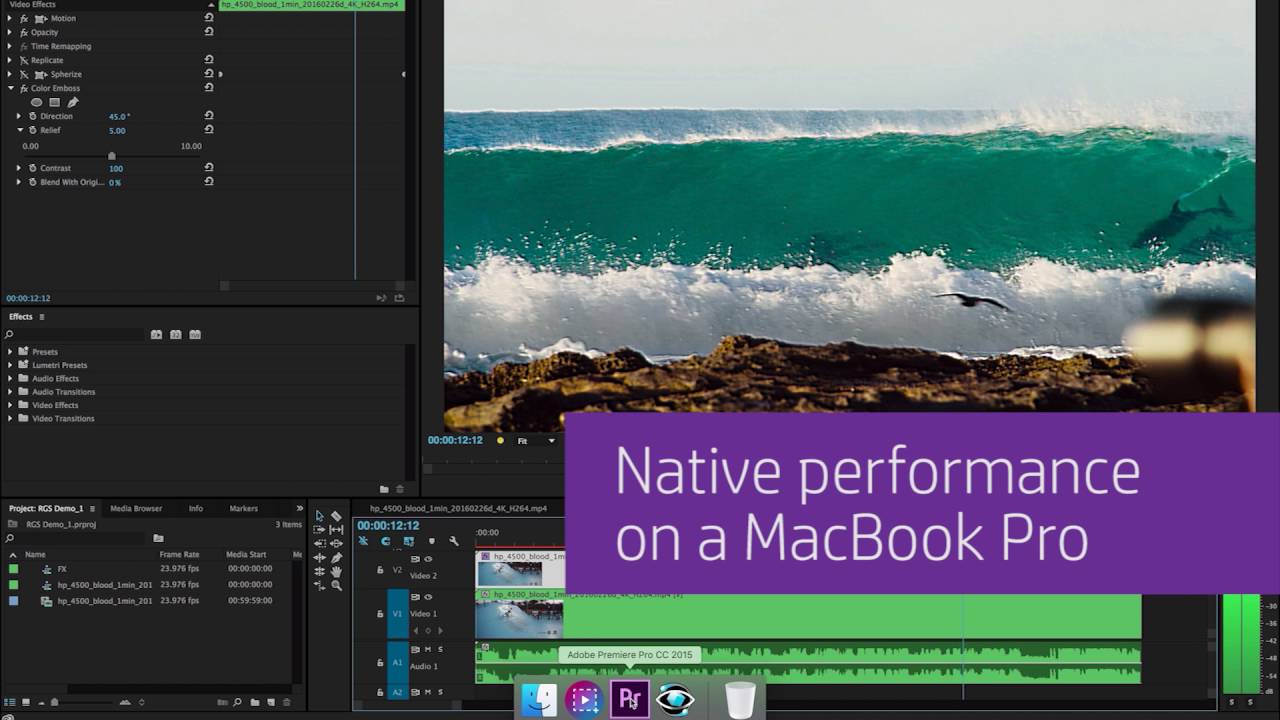The image size is (1280, 720).
Task: Toggle lock on track A1
Action: [x=380, y=662]
